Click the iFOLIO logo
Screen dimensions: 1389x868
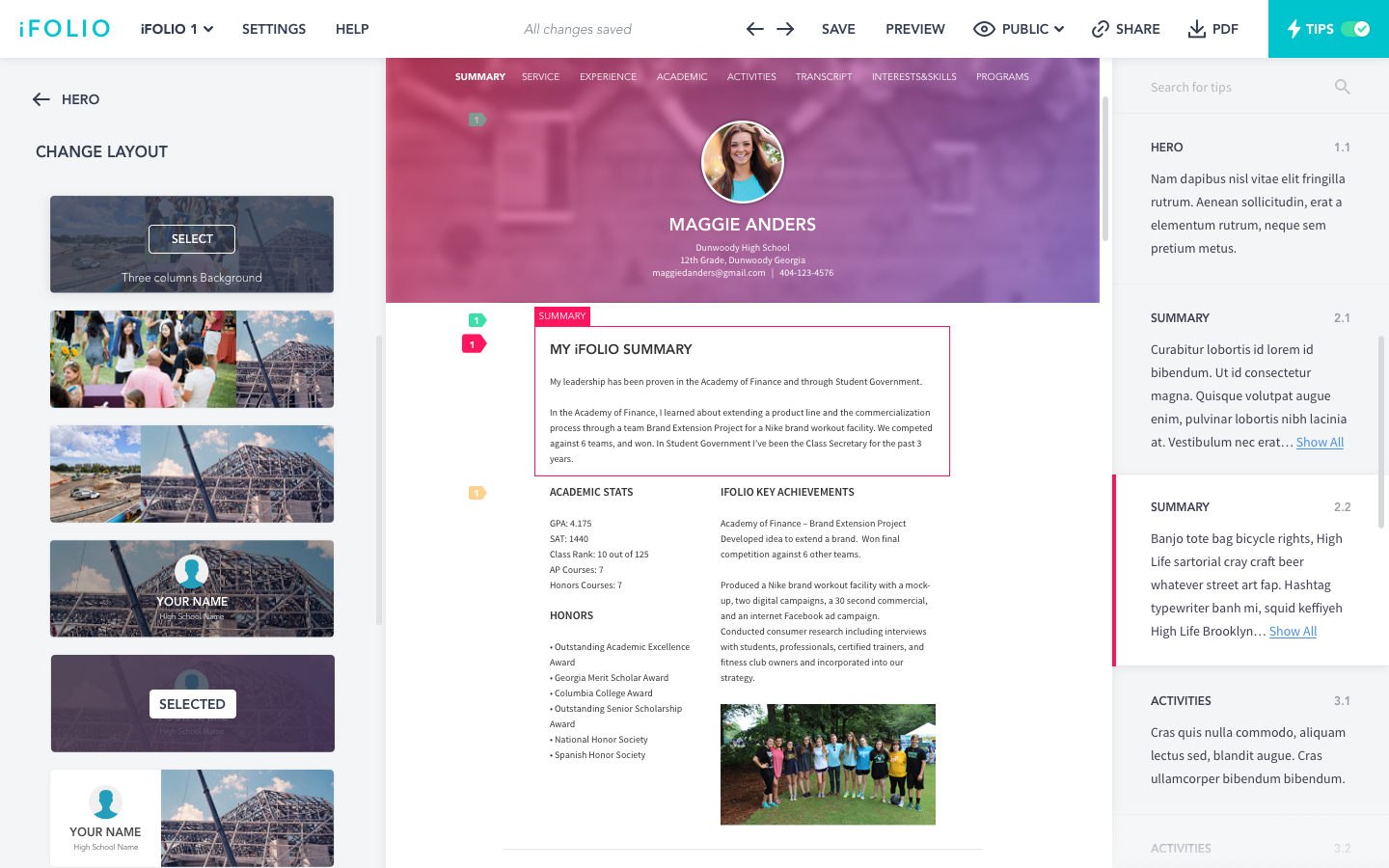click(x=65, y=29)
